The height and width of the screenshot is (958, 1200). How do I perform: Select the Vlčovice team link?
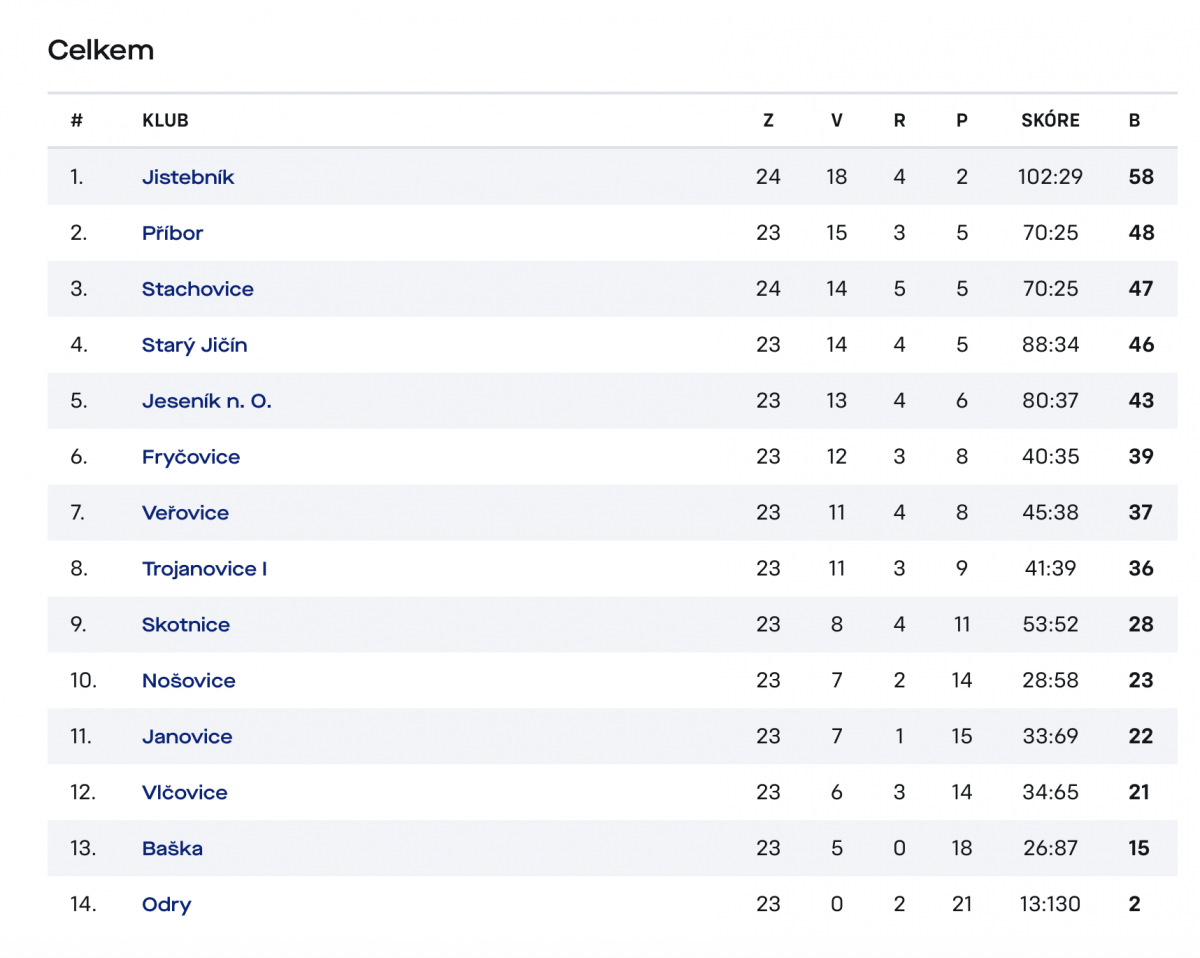point(185,793)
